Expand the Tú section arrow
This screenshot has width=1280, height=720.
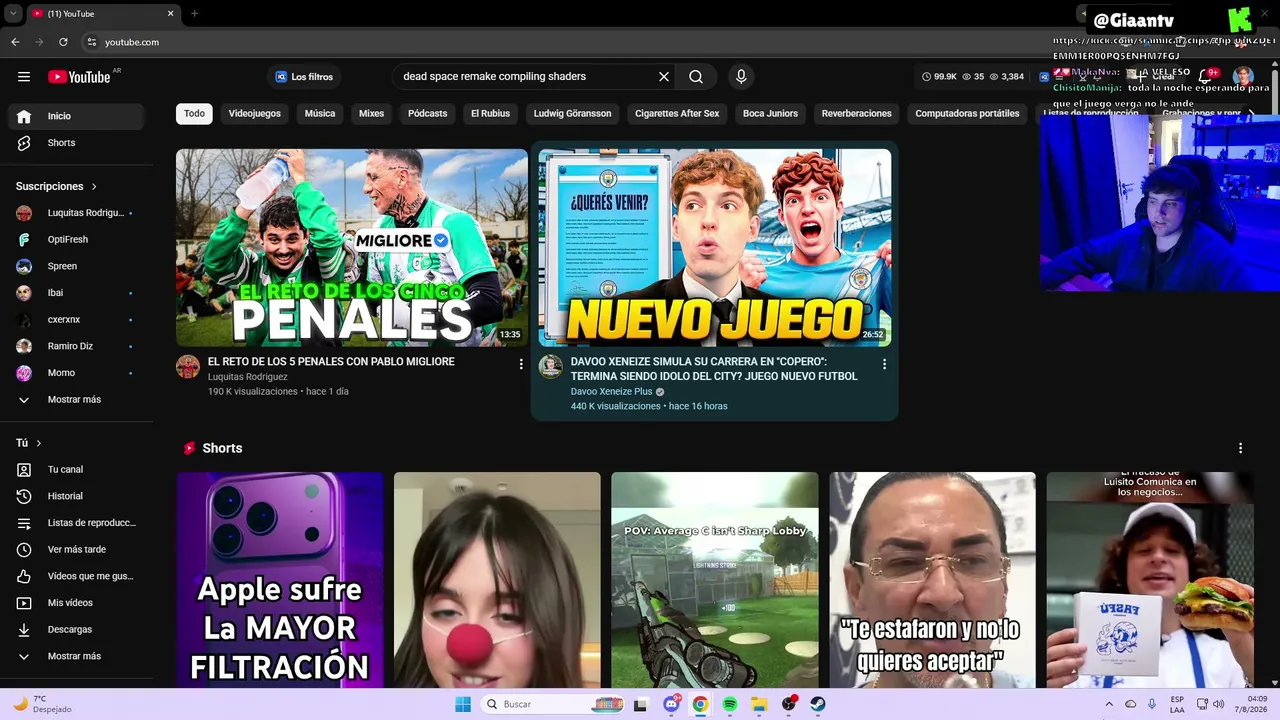39,443
